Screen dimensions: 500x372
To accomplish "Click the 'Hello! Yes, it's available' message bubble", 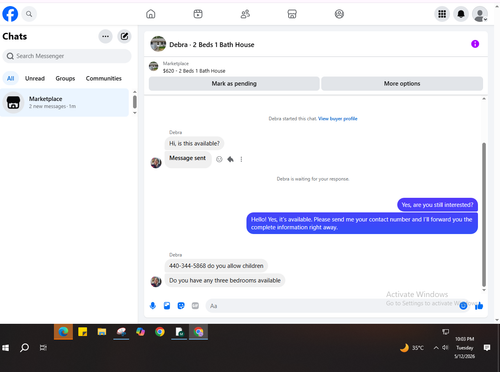I will click(x=362, y=223).
